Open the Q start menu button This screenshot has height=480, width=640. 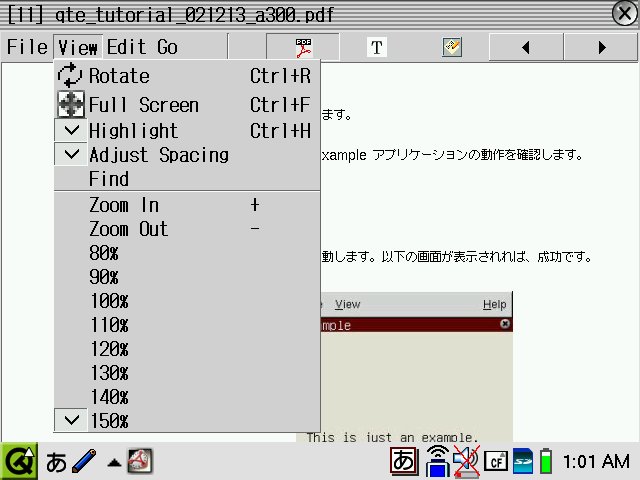click(x=19, y=461)
